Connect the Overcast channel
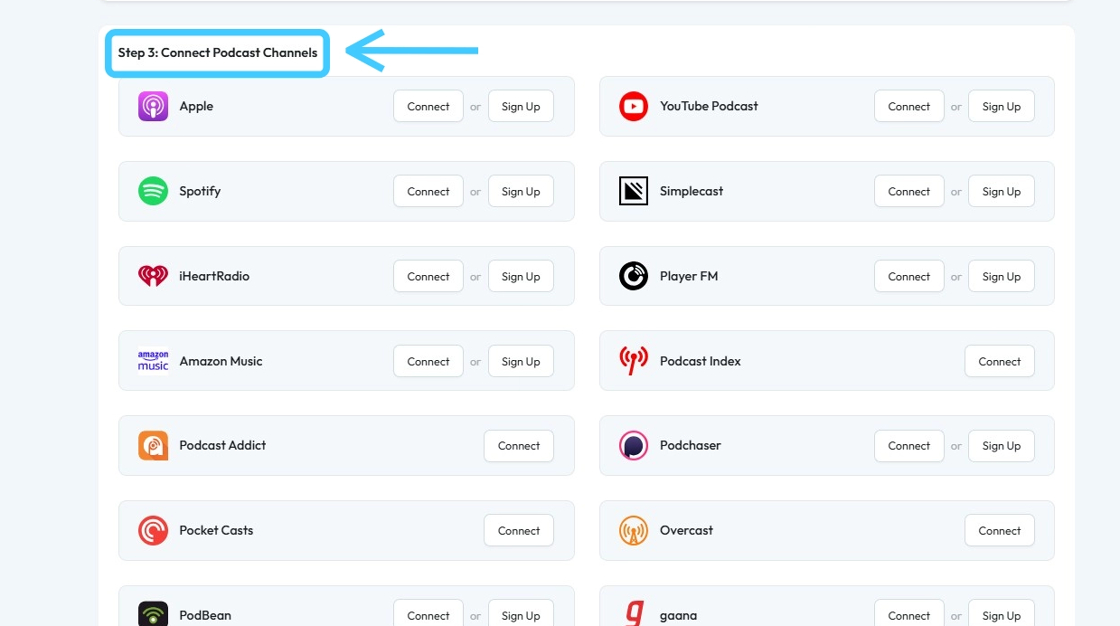1120x626 pixels. (999, 531)
